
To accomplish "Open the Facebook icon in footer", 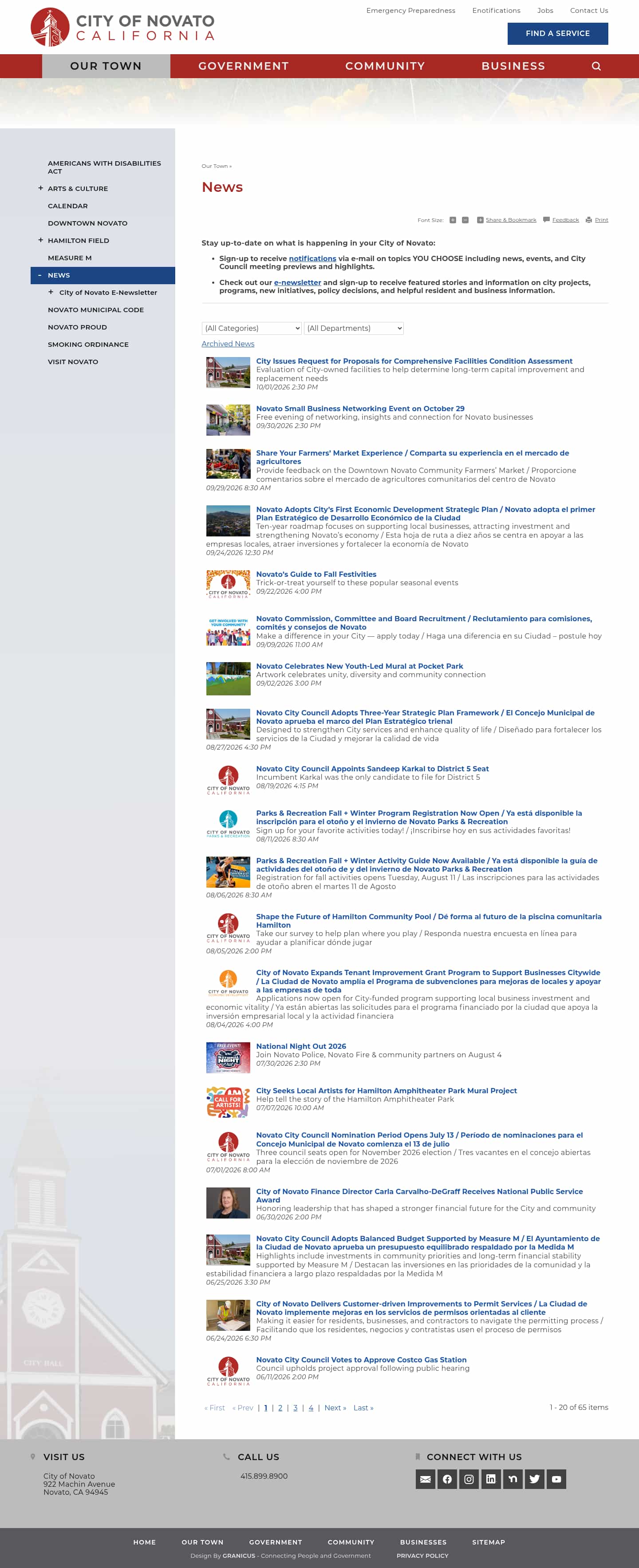I will (x=447, y=1479).
